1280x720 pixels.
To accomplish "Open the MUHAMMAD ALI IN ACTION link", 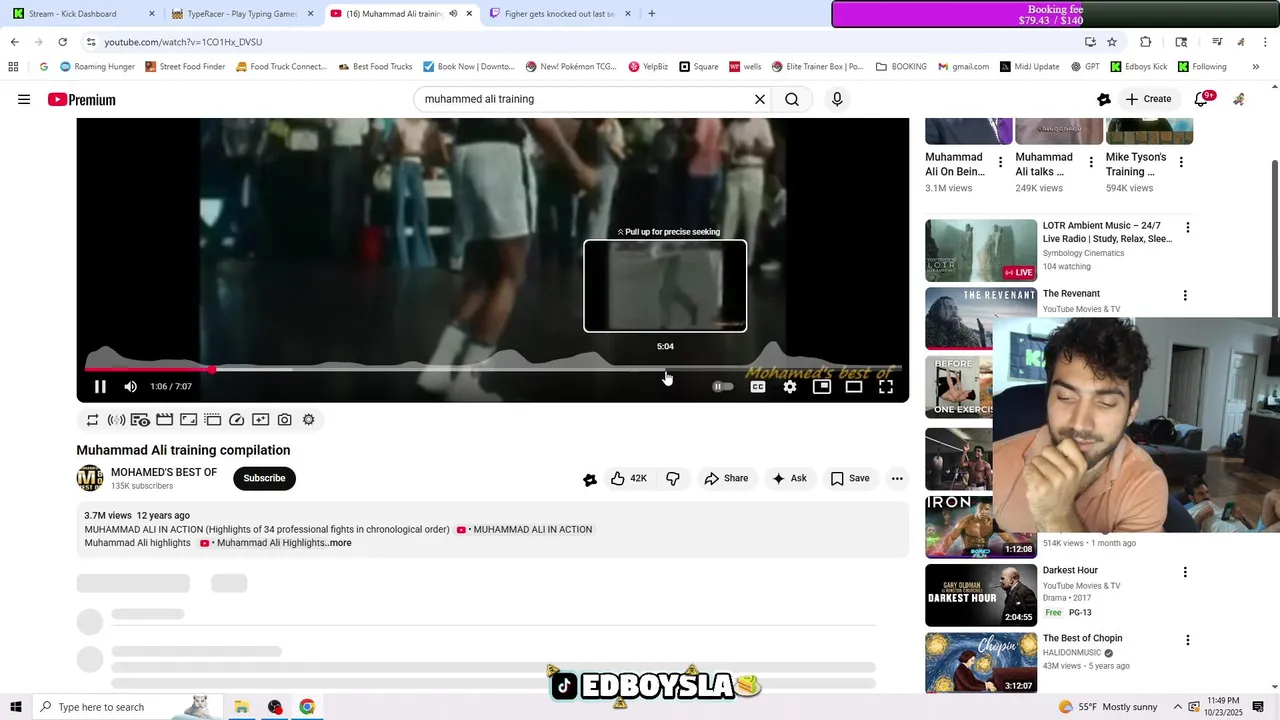I will pyautogui.click(x=524, y=530).
